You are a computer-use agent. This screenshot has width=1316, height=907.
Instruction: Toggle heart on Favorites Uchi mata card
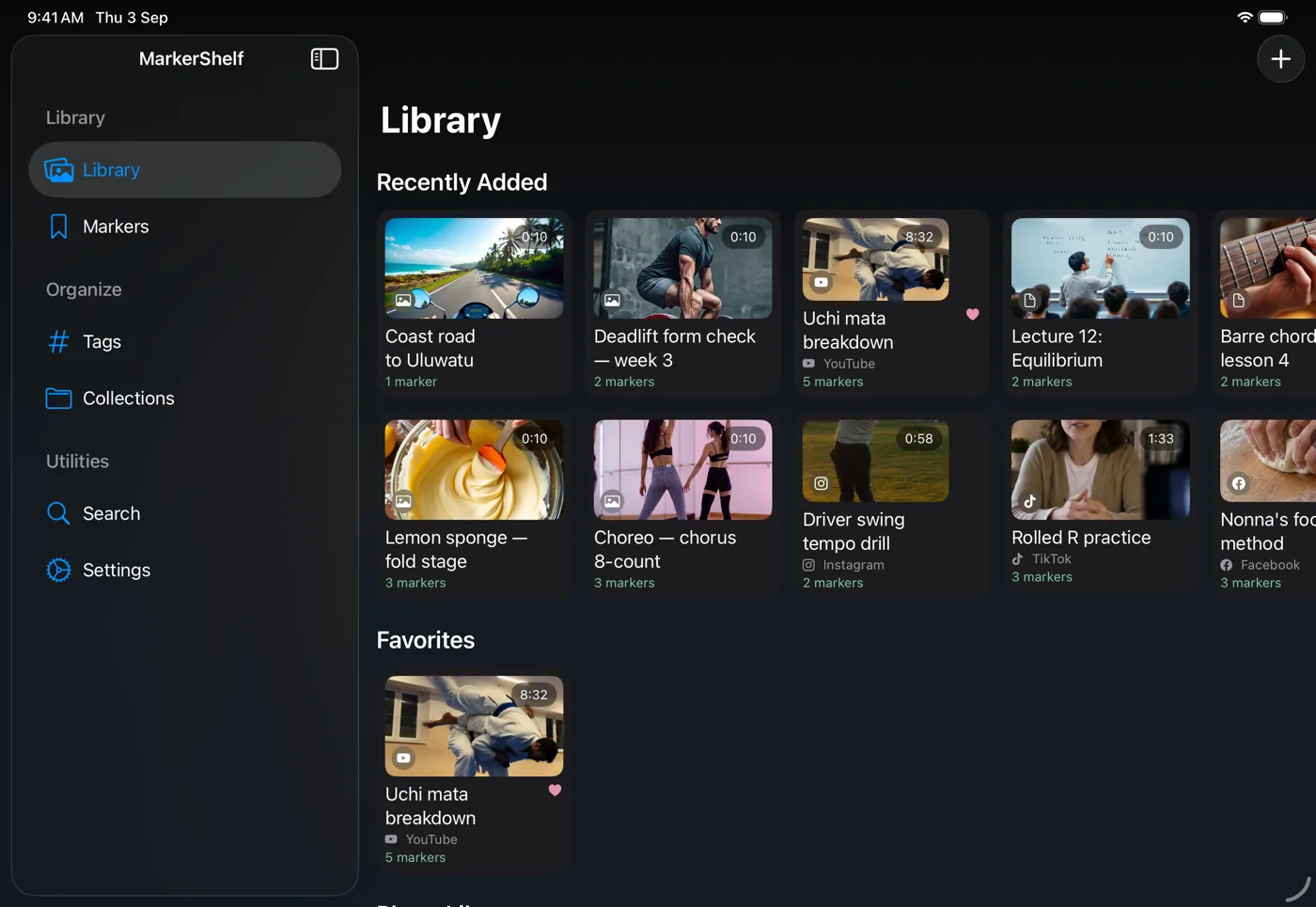[556, 790]
